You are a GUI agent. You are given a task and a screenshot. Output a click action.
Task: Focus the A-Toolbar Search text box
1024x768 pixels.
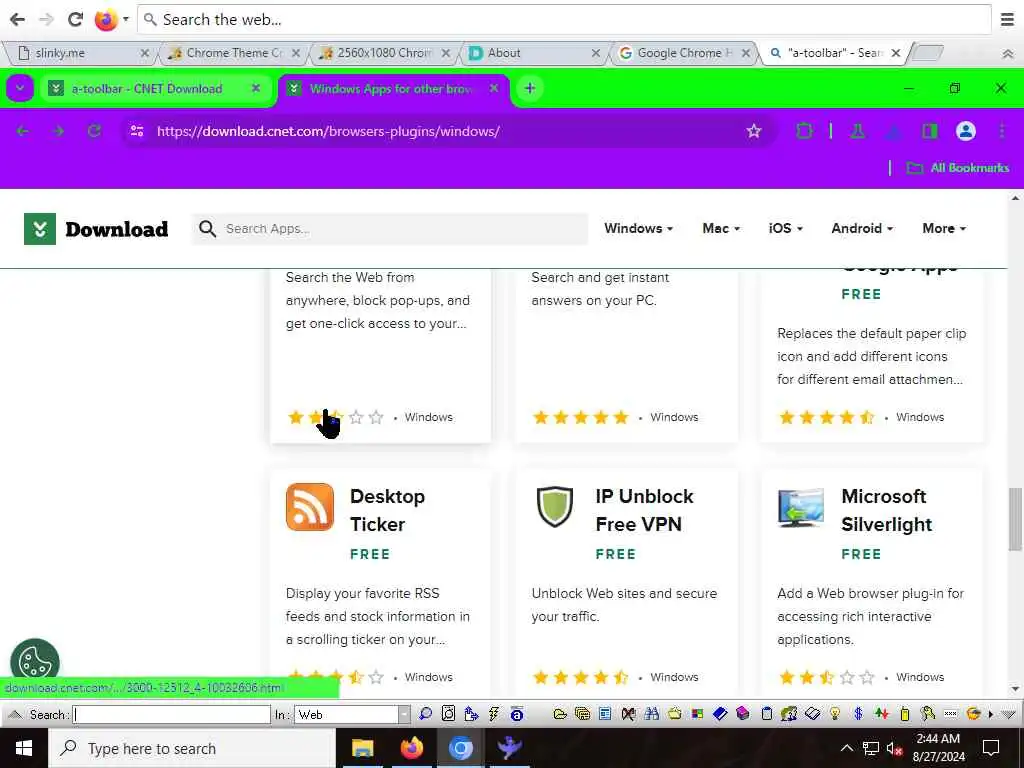point(172,714)
